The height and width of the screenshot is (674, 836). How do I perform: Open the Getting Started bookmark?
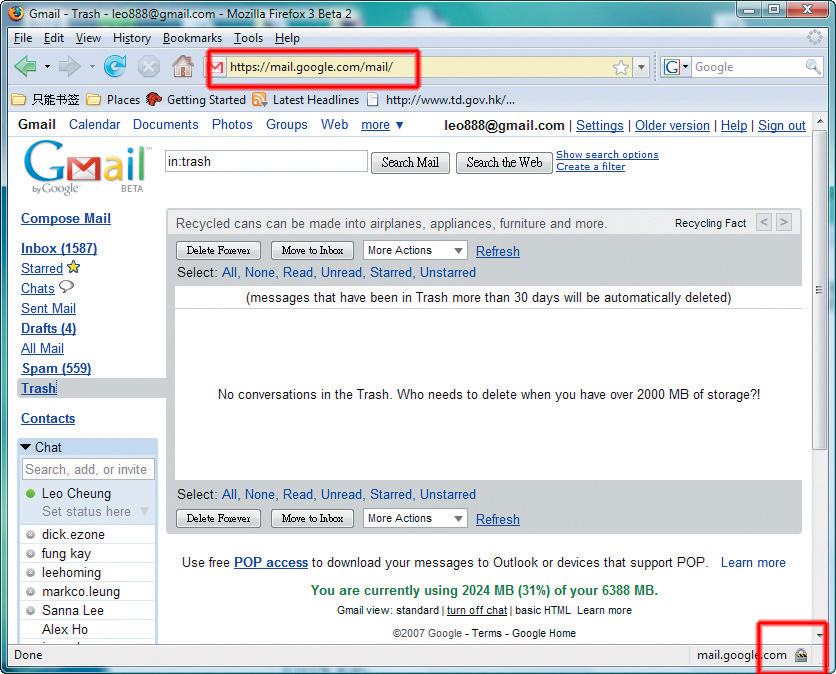tap(196, 100)
